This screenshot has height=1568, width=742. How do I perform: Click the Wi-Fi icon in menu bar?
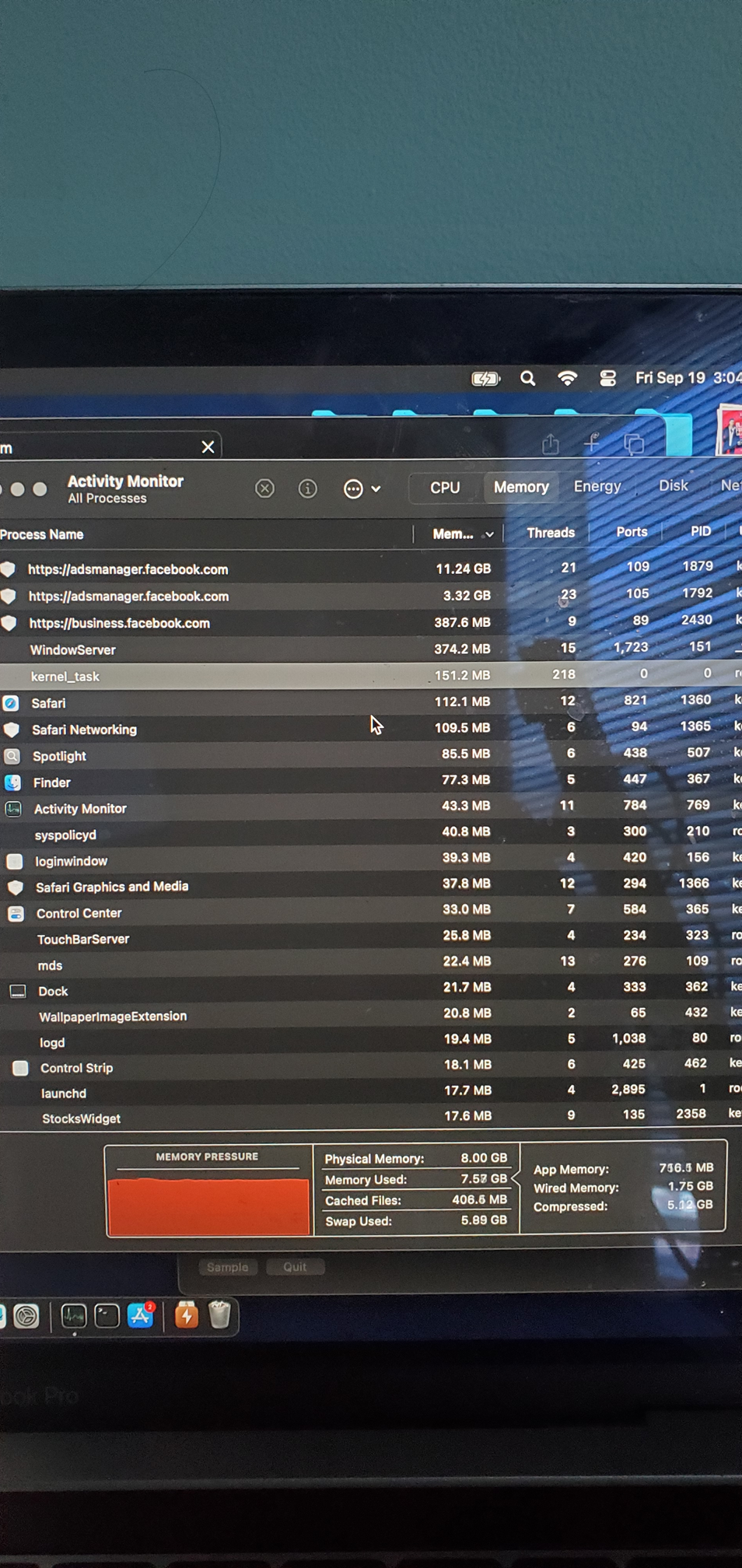click(568, 378)
